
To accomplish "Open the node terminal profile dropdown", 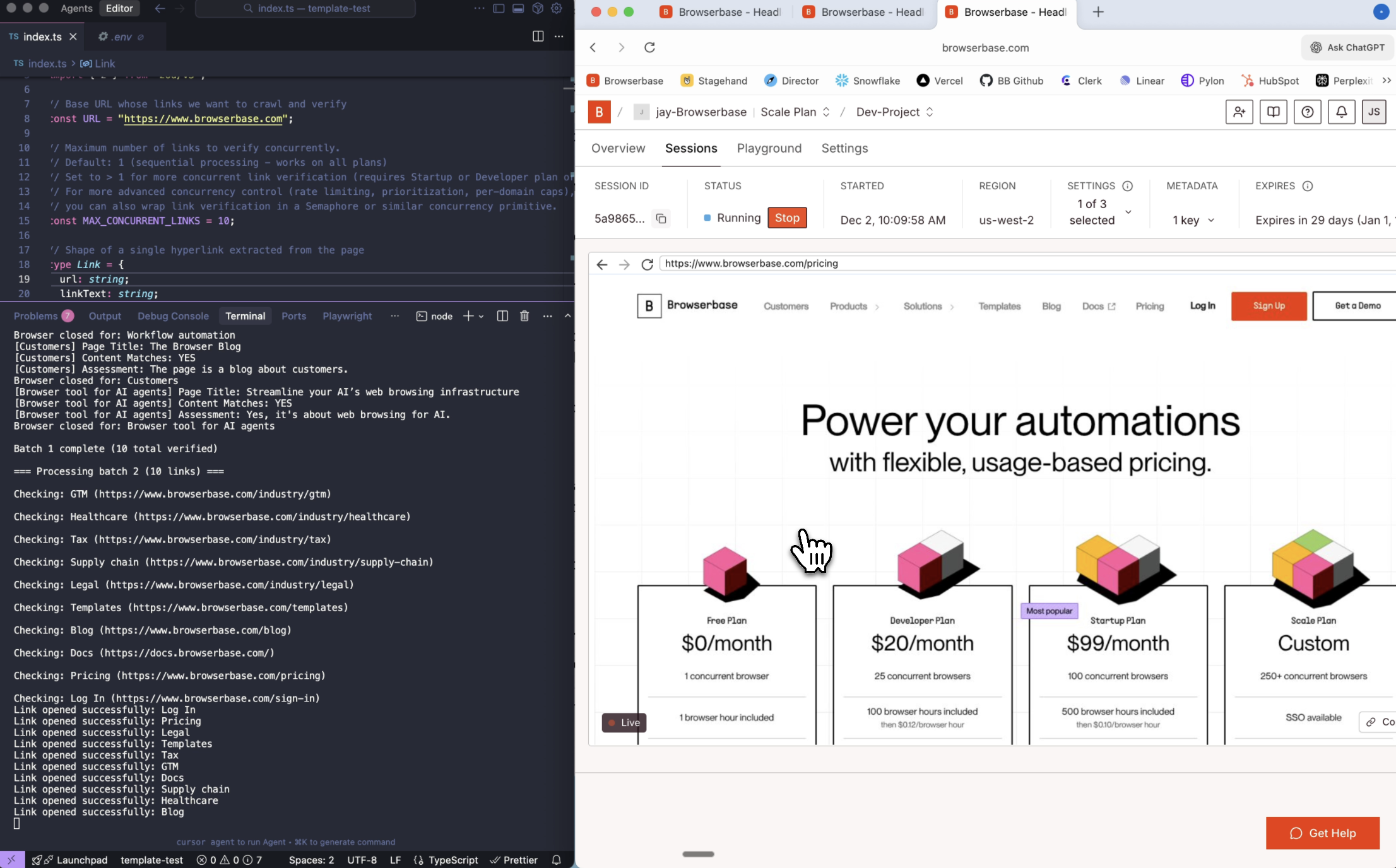I will (481, 315).
